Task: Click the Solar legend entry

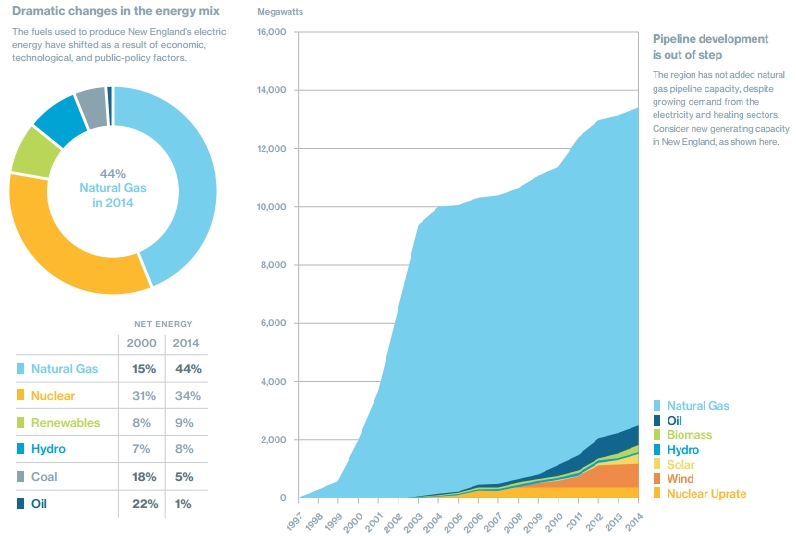Action: [674, 464]
